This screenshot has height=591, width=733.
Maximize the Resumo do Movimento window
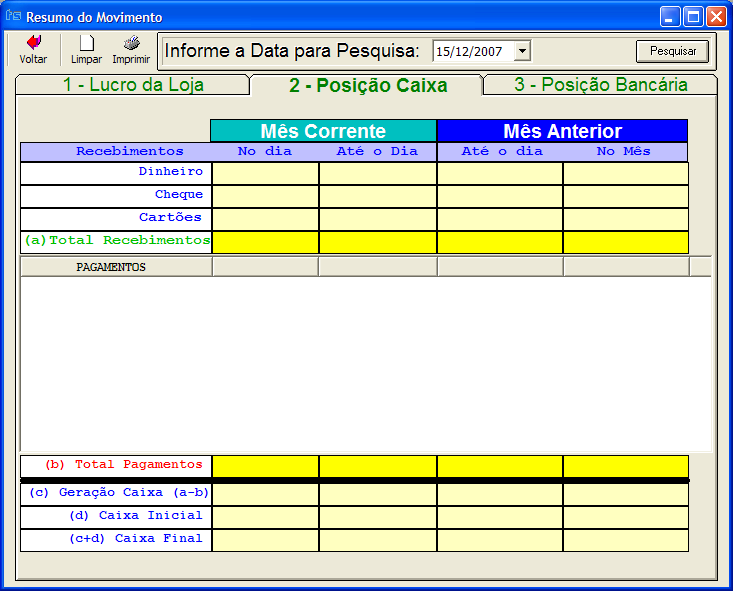pyautogui.click(x=693, y=17)
